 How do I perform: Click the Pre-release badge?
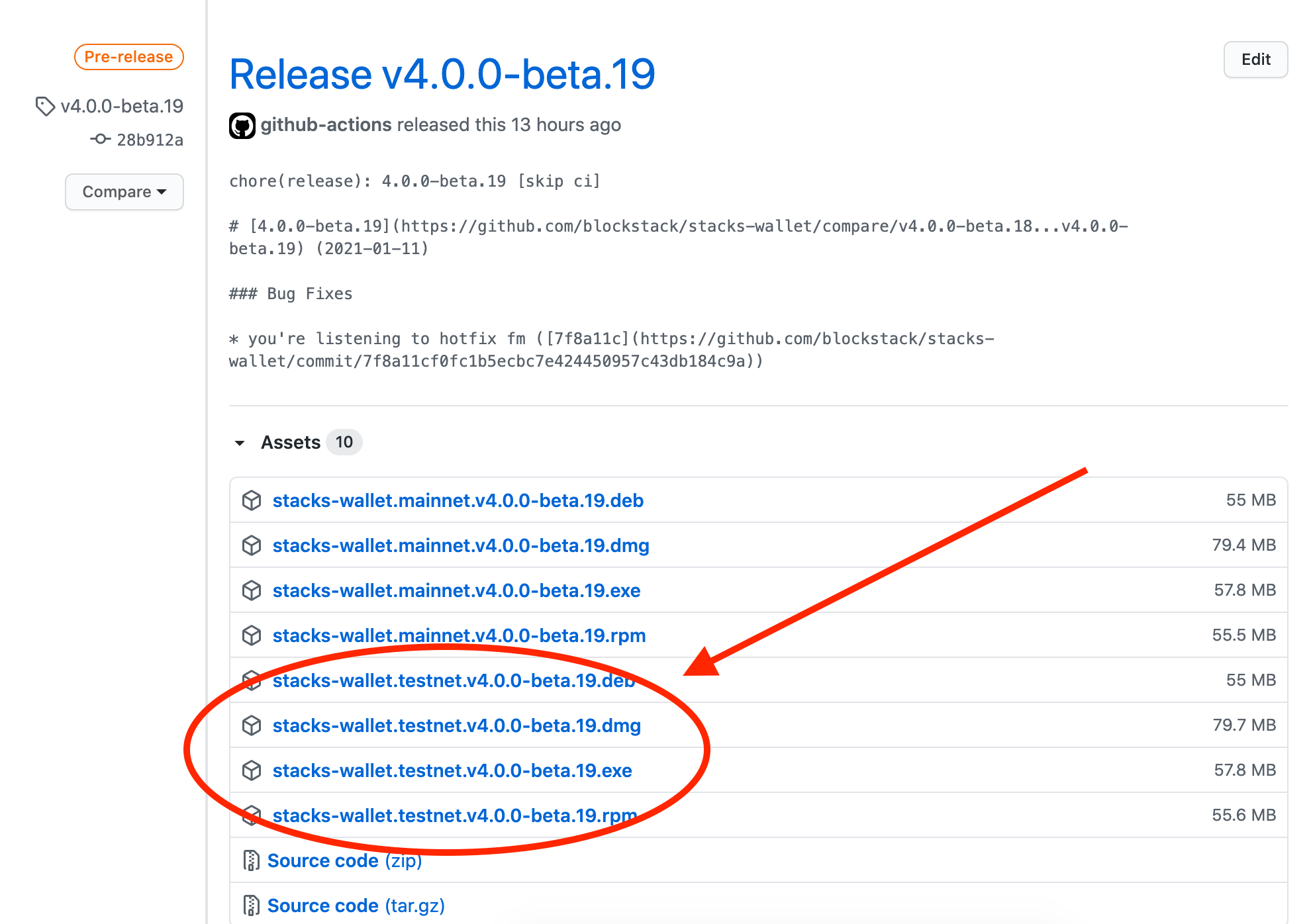click(x=128, y=57)
